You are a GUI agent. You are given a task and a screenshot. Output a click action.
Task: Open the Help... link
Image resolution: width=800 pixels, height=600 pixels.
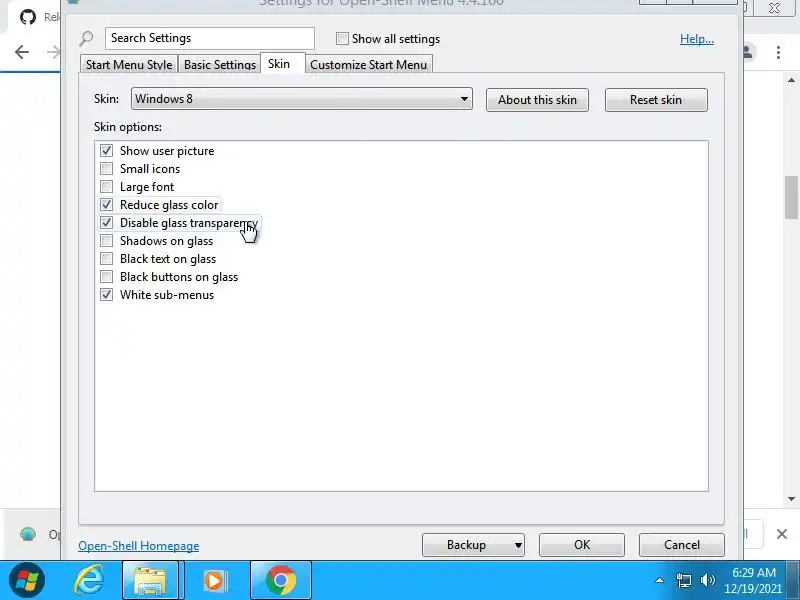(x=697, y=39)
